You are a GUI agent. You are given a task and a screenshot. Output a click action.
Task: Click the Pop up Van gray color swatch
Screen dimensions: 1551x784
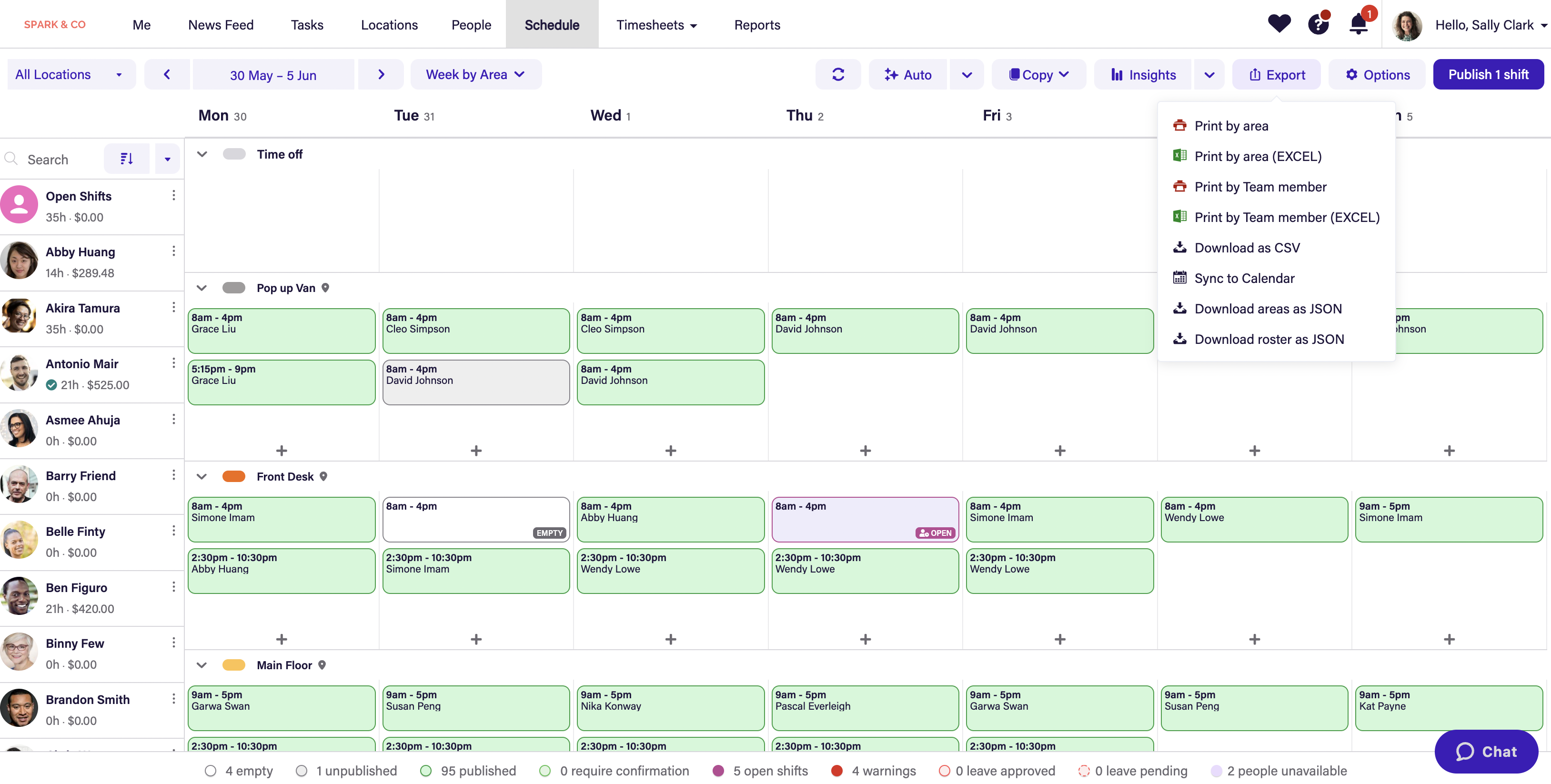coord(233,288)
